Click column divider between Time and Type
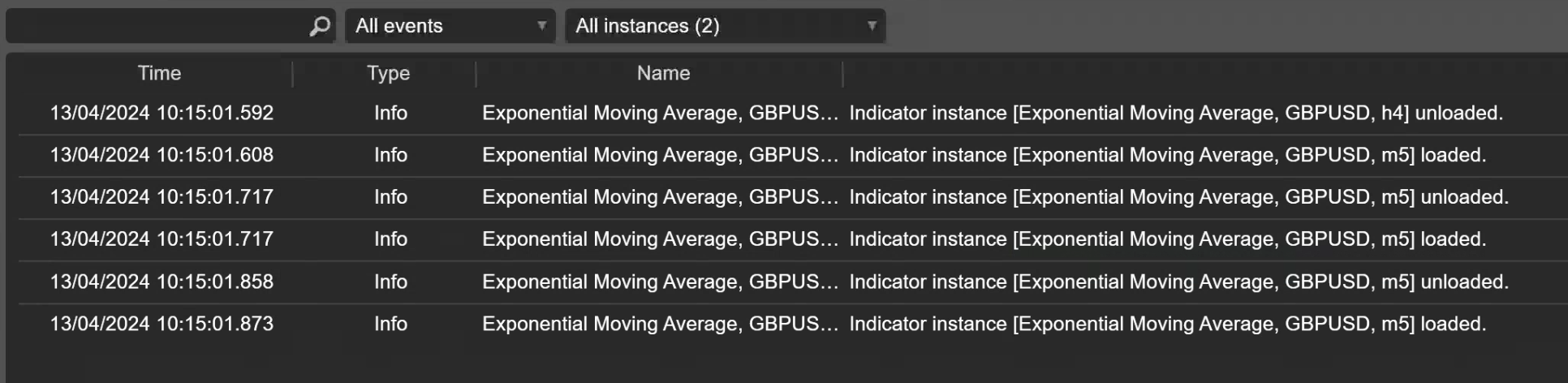This screenshot has height=383, width=1568. point(292,74)
